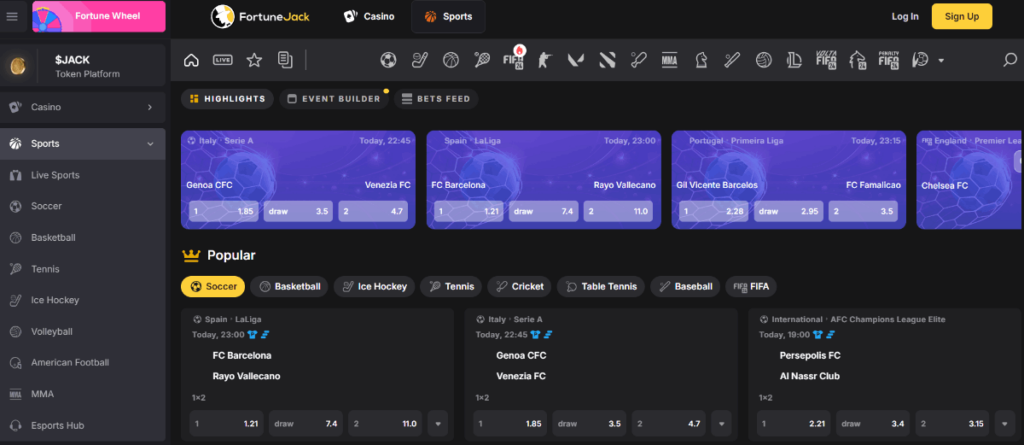The width and height of the screenshot is (1024, 445).
Task: Select Valorant V-shaped icon
Action: (x=575, y=60)
